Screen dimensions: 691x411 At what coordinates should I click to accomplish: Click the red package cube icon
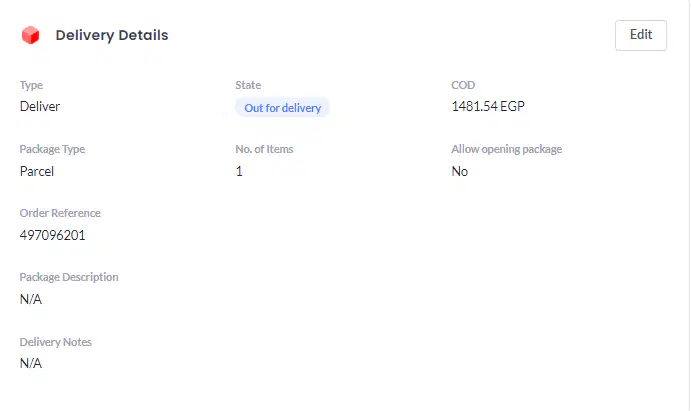pos(30,35)
